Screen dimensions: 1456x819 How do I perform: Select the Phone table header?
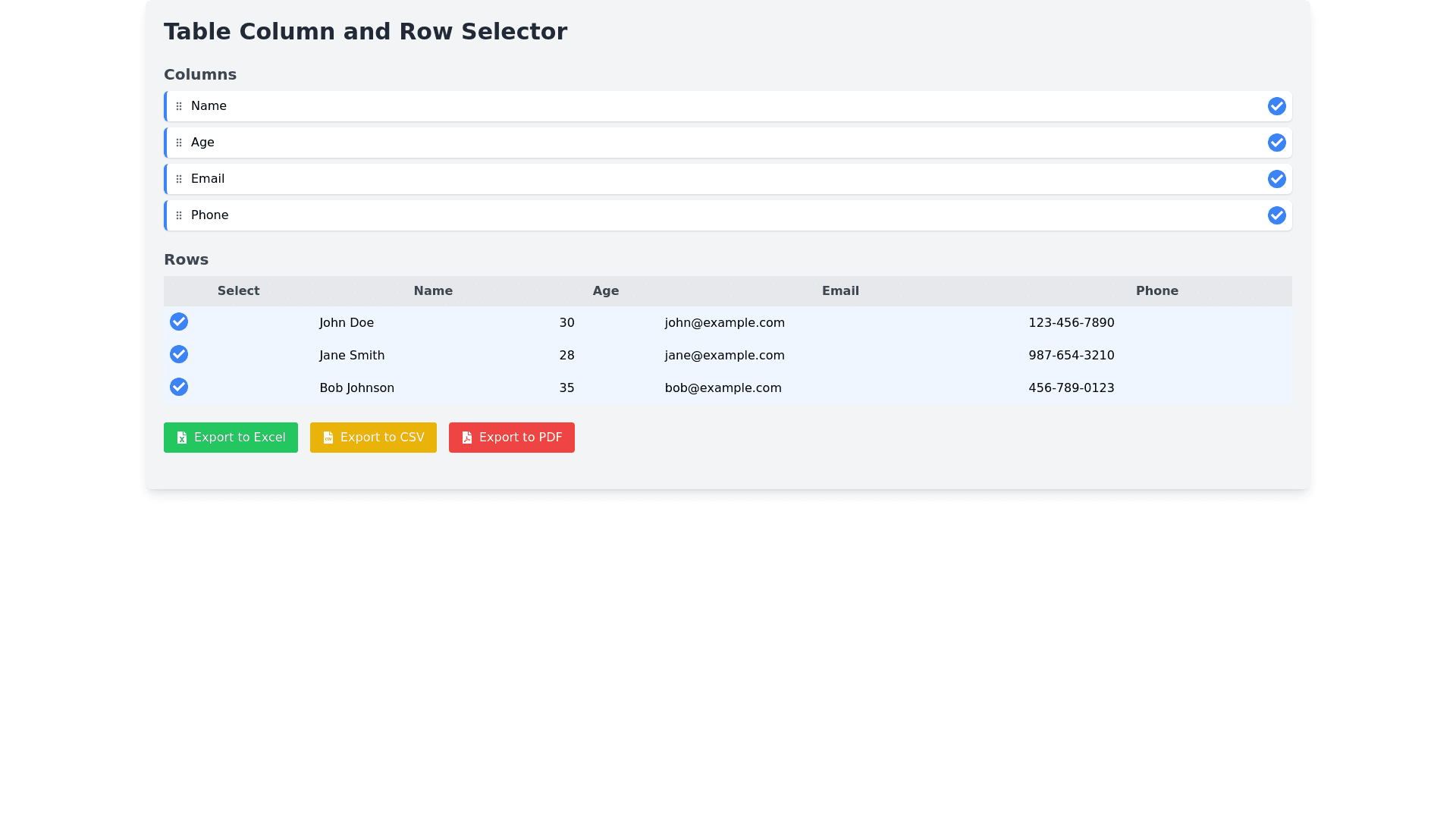click(1156, 291)
